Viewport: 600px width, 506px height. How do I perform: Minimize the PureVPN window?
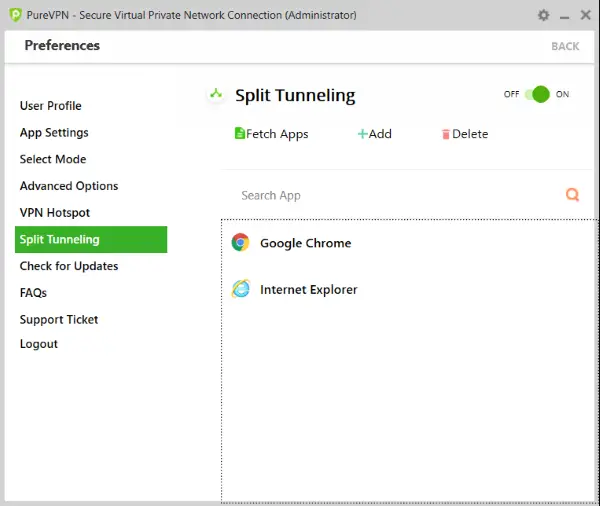point(564,16)
